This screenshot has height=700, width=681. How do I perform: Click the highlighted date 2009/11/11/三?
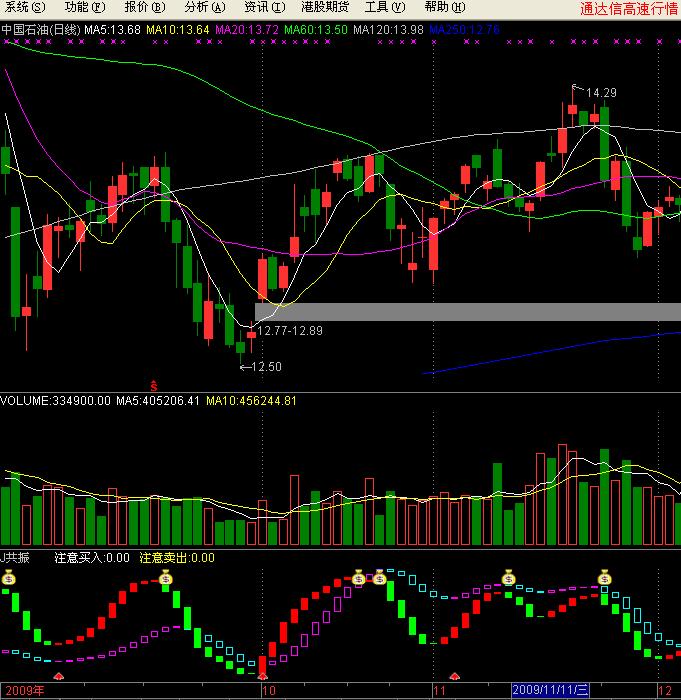click(550, 690)
